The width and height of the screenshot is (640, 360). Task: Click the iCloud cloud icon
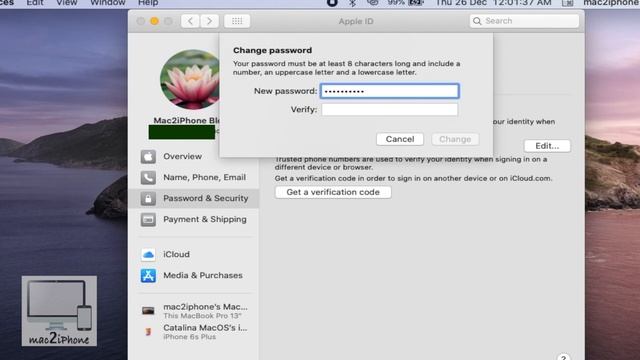[x=148, y=255]
